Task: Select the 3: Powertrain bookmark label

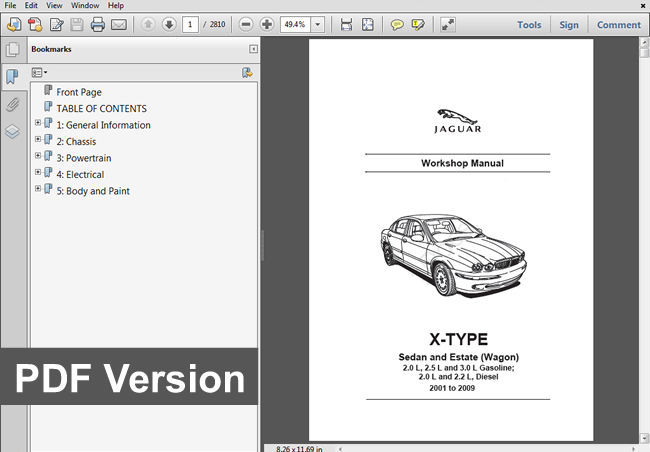Action: pos(84,158)
